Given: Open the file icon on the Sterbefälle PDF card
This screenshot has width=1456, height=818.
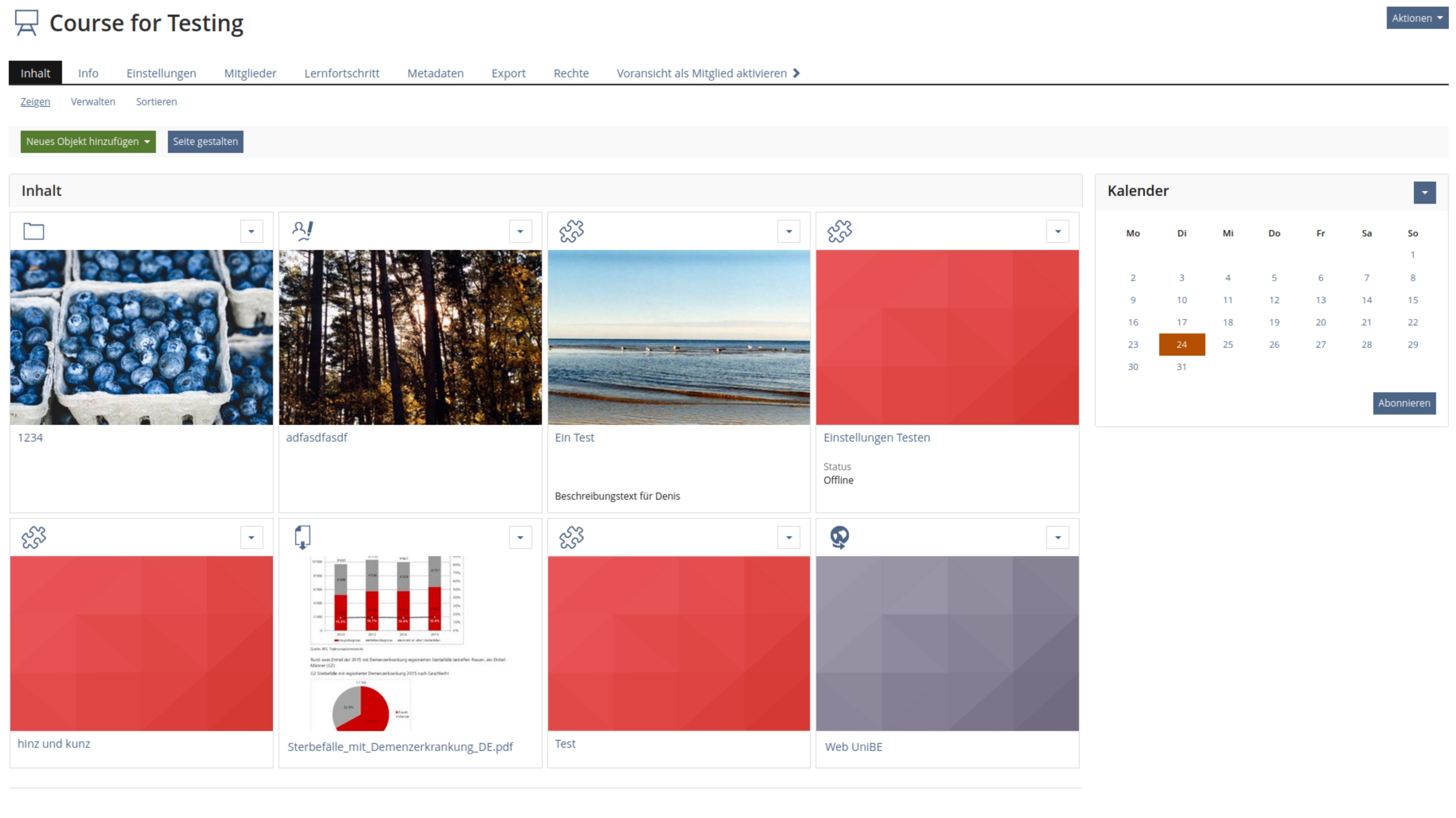Looking at the screenshot, I should [x=303, y=537].
